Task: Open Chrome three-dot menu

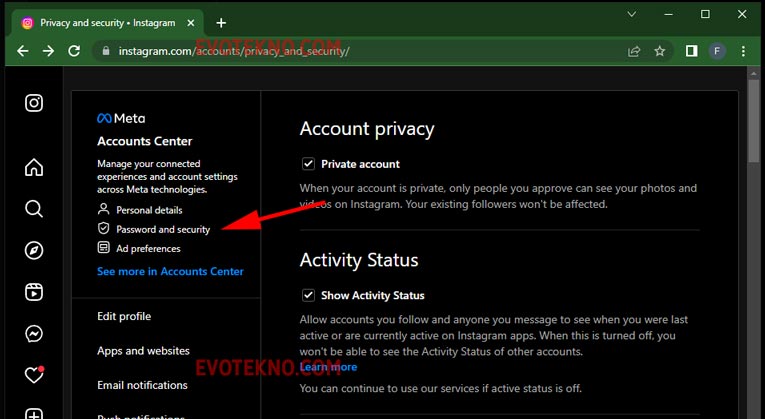Action: [745, 51]
